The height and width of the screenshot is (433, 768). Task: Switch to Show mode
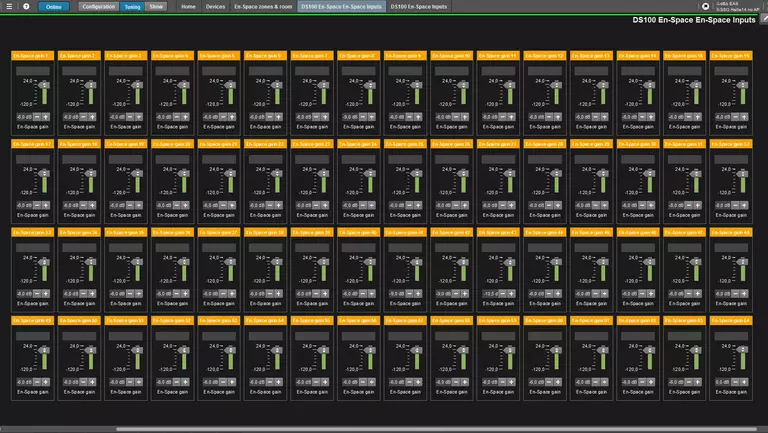coord(156,7)
